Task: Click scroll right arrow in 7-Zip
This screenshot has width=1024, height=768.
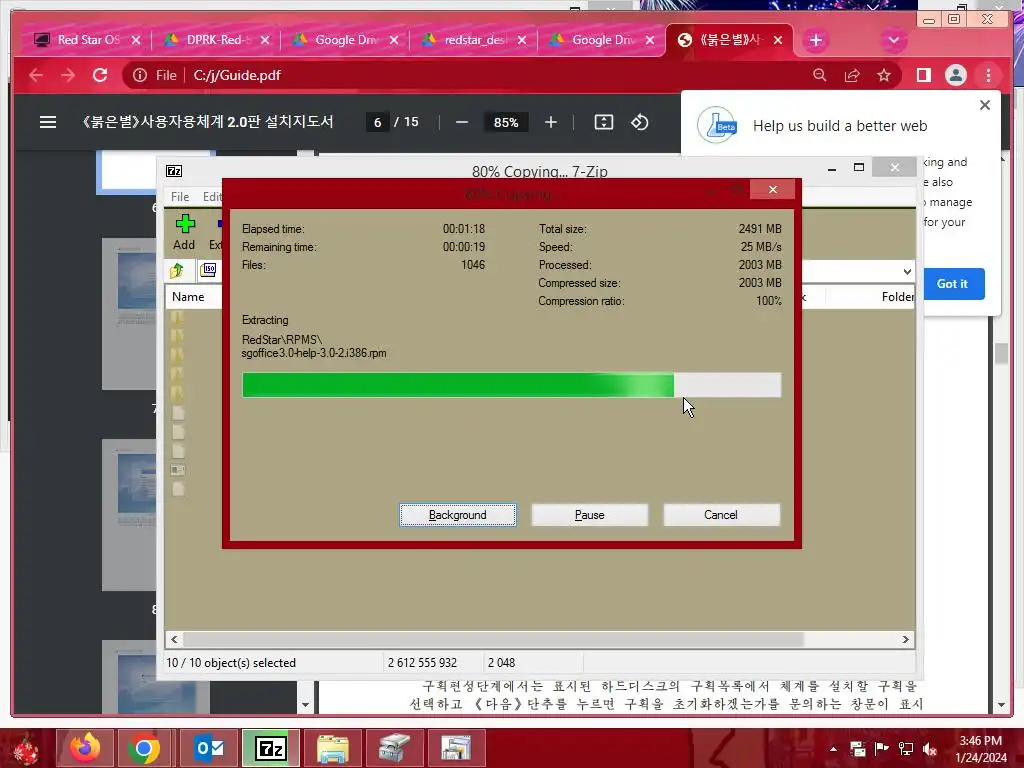Action: (905, 639)
